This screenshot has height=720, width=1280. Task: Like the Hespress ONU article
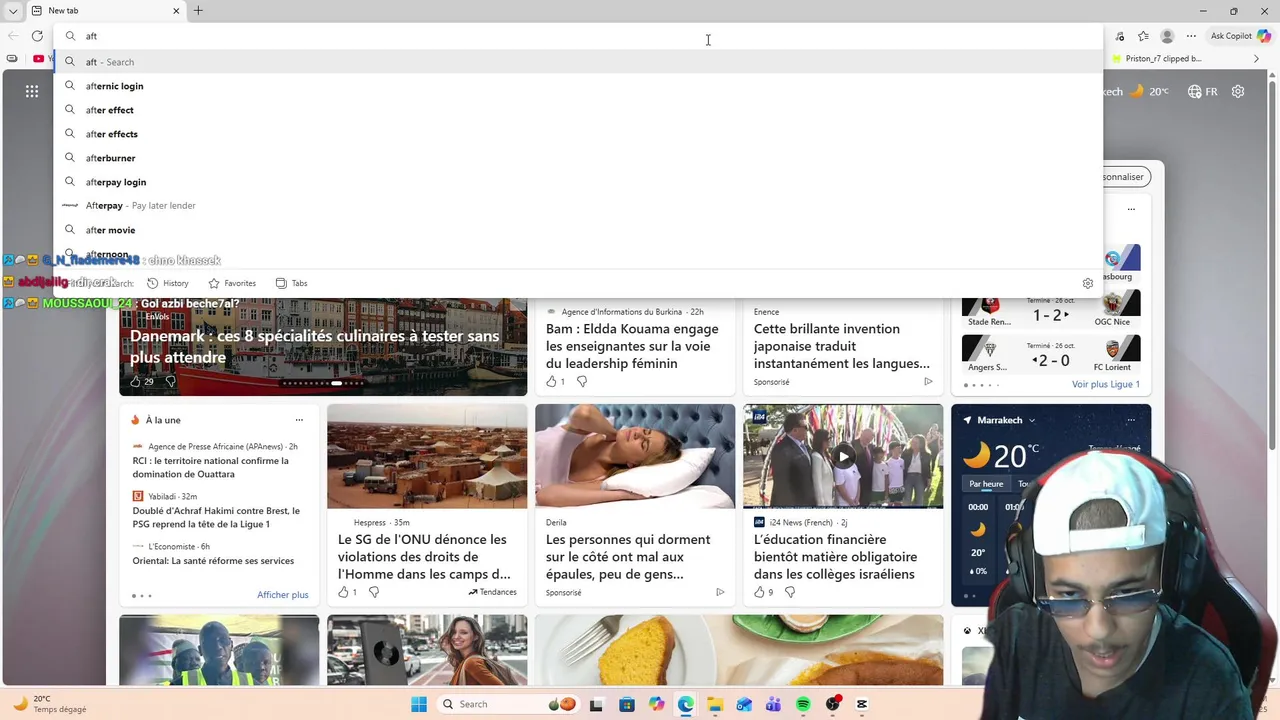click(x=343, y=592)
